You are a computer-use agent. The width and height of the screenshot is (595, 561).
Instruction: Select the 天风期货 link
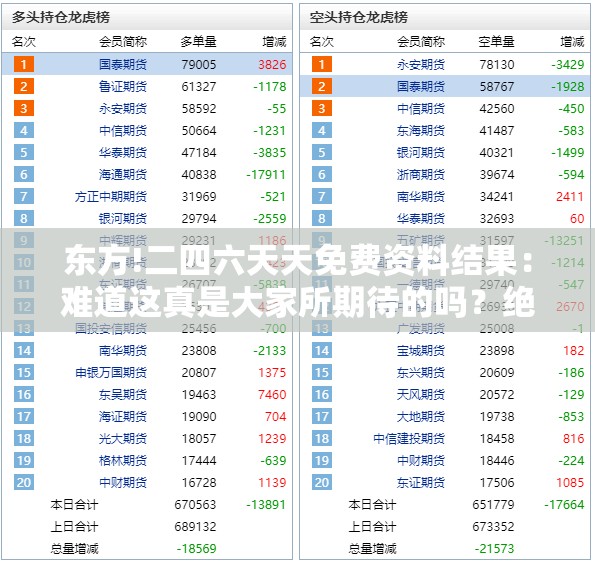click(420, 394)
